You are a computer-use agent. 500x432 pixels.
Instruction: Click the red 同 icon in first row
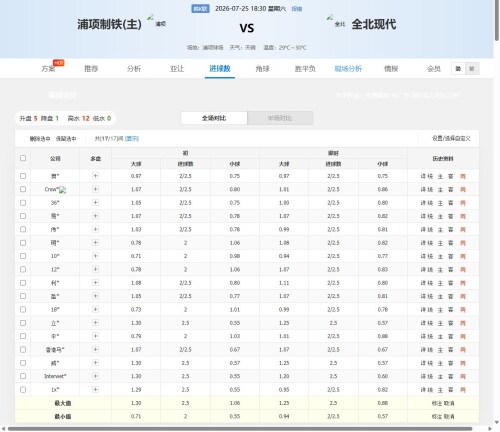click(x=463, y=176)
